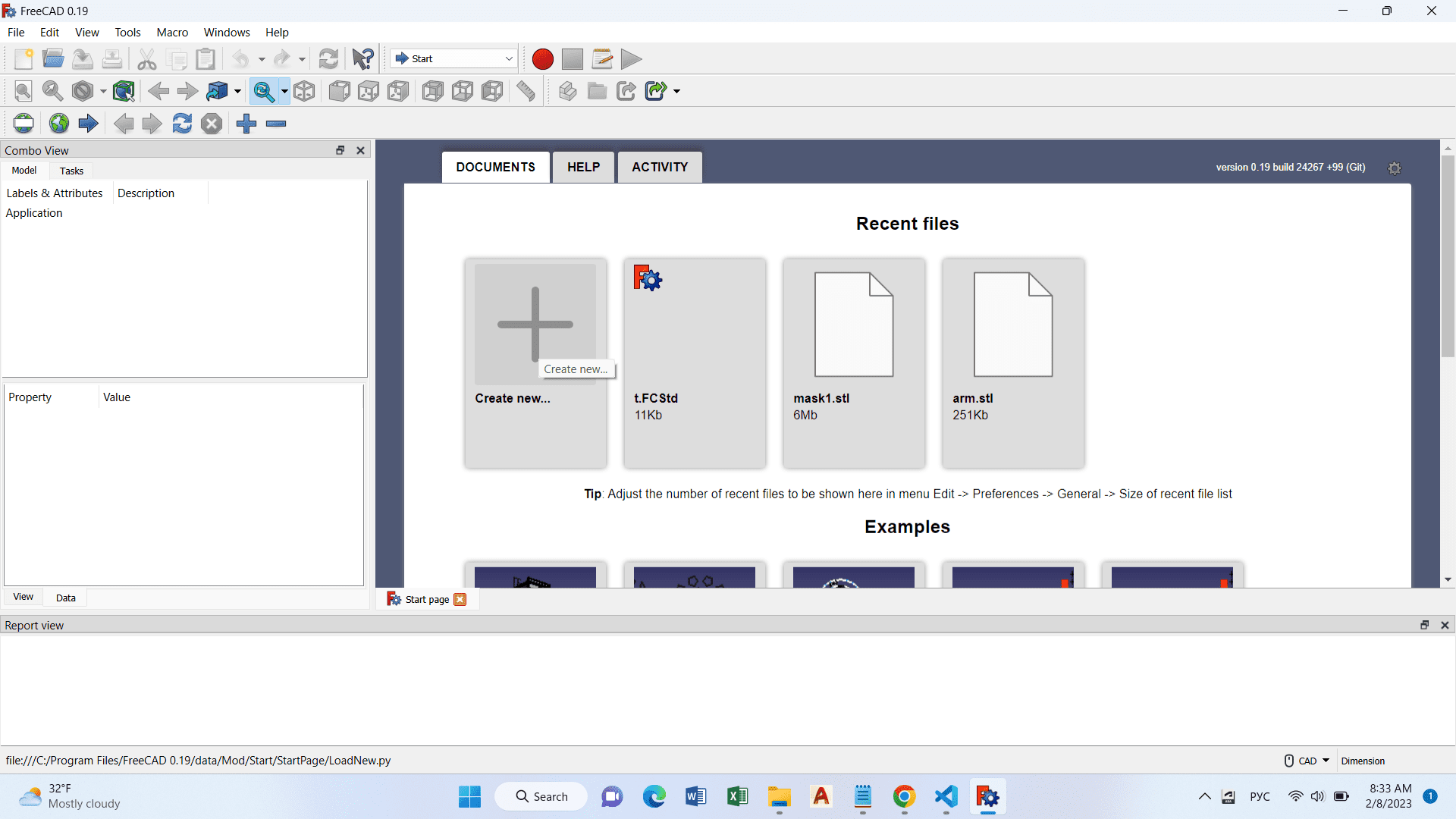
Task: Open the Macro menu
Action: click(x=172, y=33)
